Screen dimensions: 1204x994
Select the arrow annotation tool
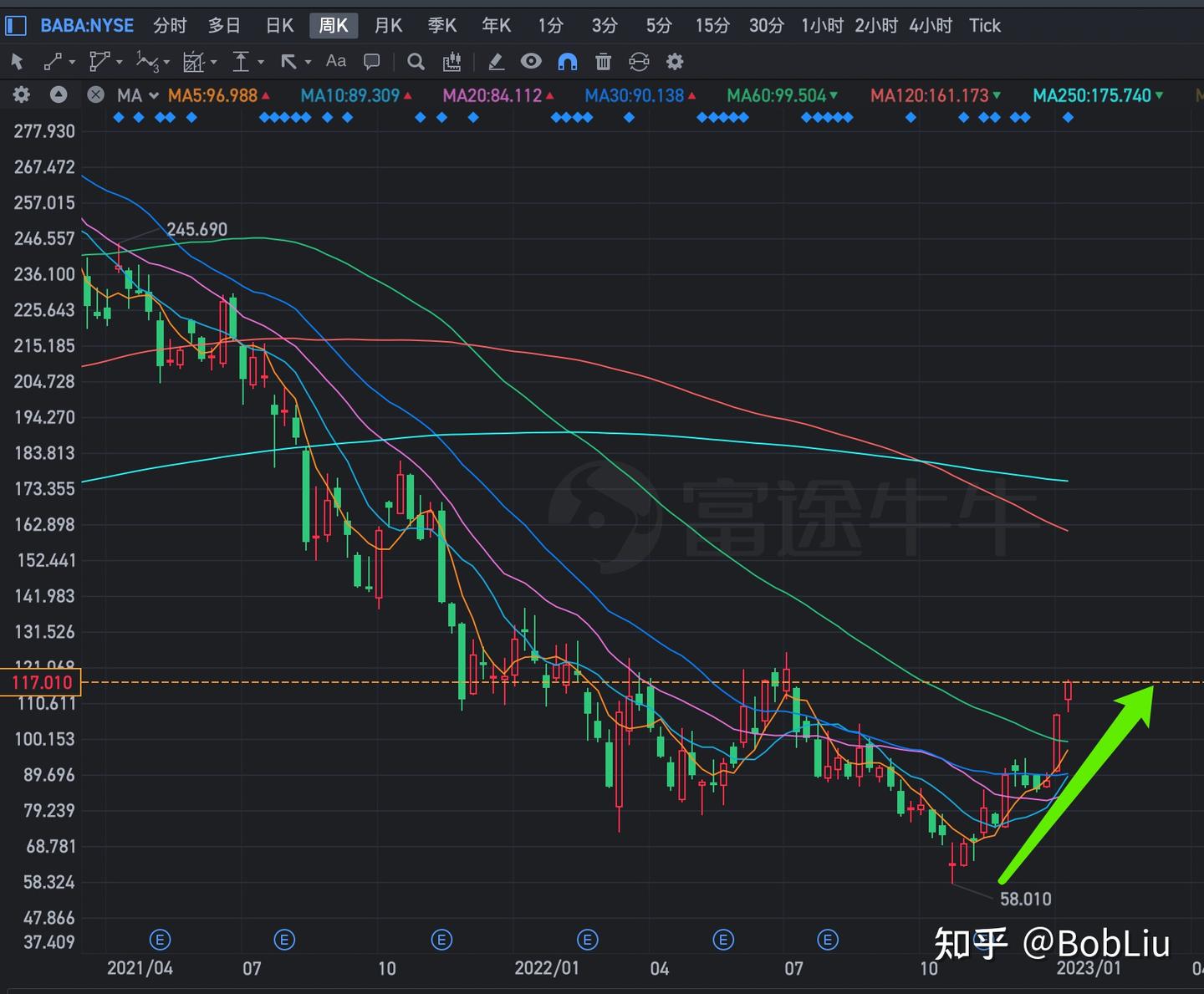(x=288, y=61)
